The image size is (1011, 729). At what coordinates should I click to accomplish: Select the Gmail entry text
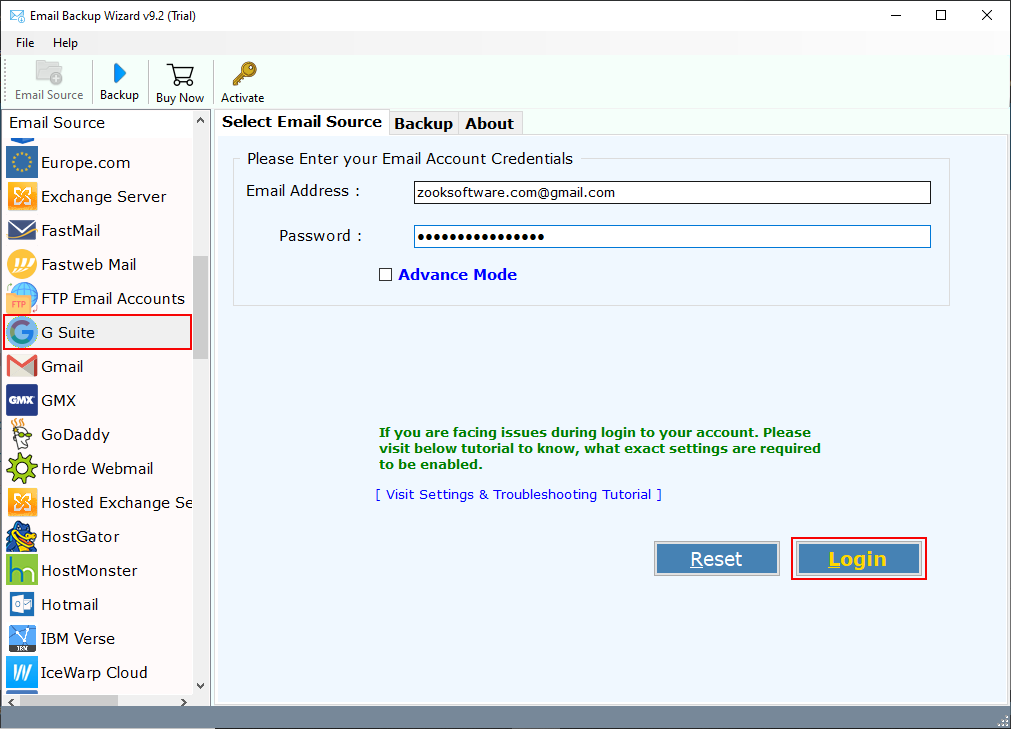pos(62,367)
